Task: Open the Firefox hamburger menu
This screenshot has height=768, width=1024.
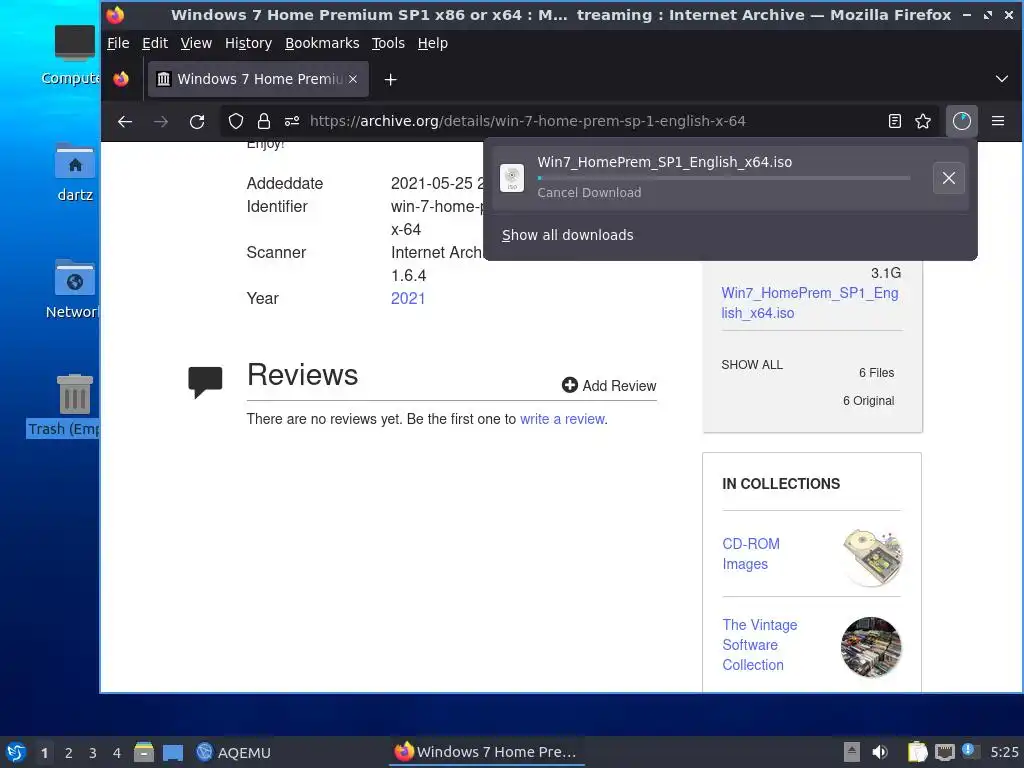Action: [998, 121]
